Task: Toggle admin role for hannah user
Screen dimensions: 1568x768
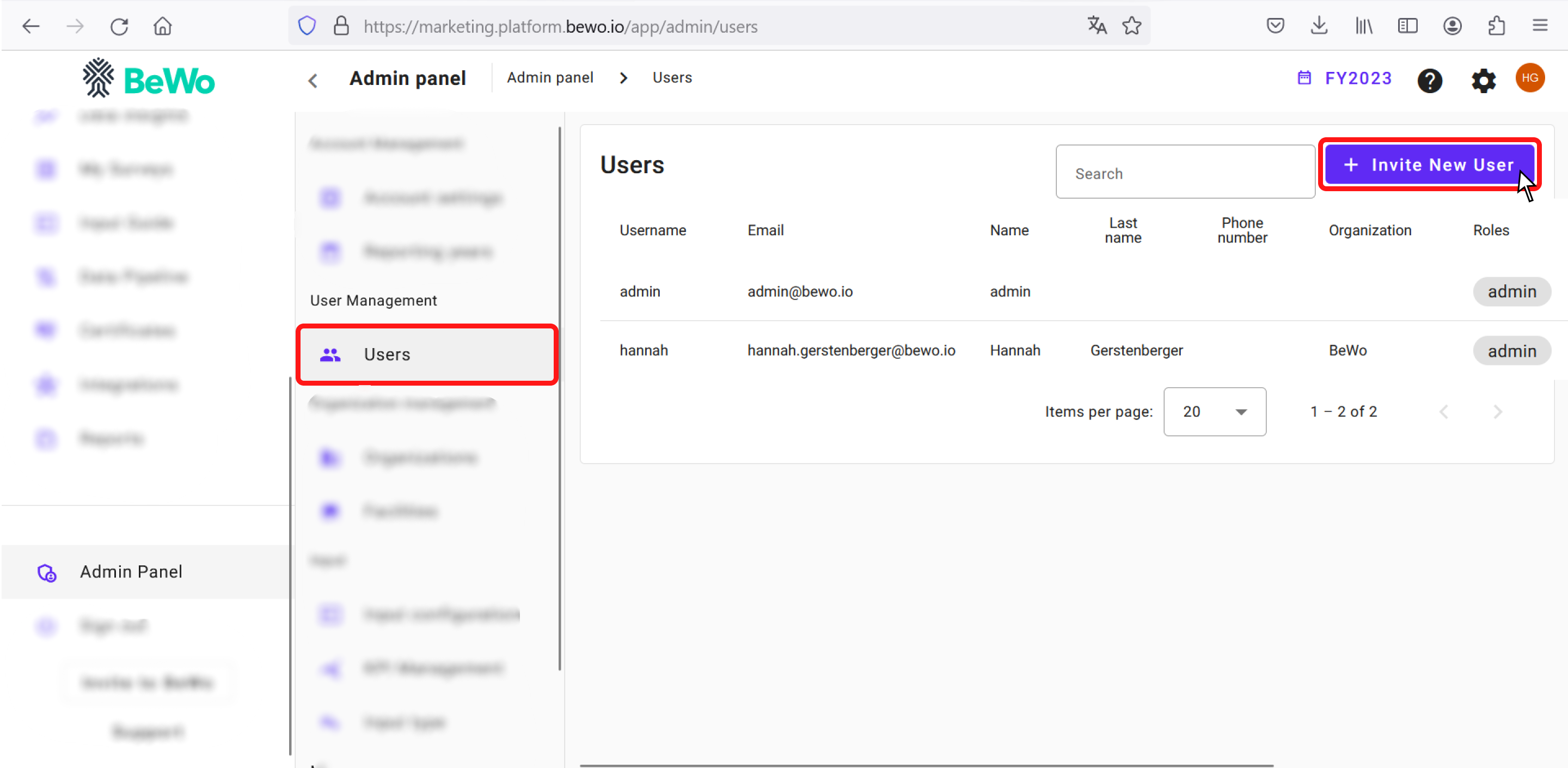Action: [1510, 350]
